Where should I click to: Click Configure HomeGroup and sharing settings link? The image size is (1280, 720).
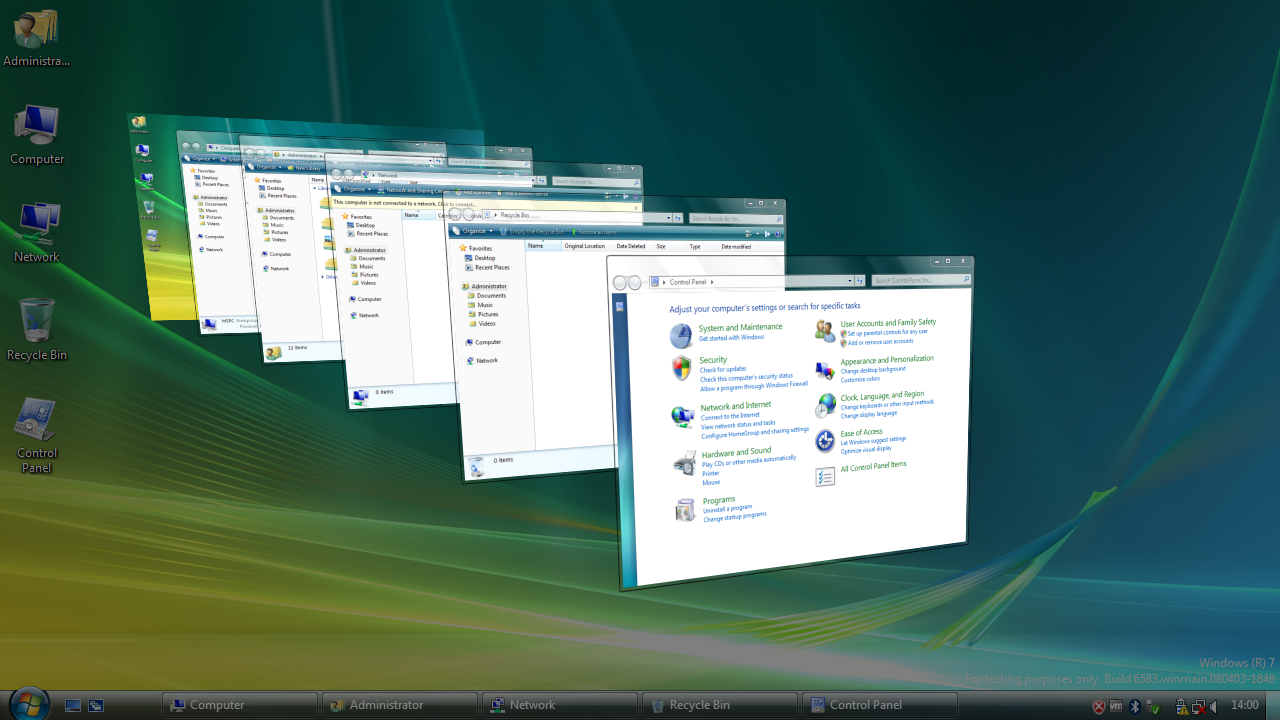755,432
